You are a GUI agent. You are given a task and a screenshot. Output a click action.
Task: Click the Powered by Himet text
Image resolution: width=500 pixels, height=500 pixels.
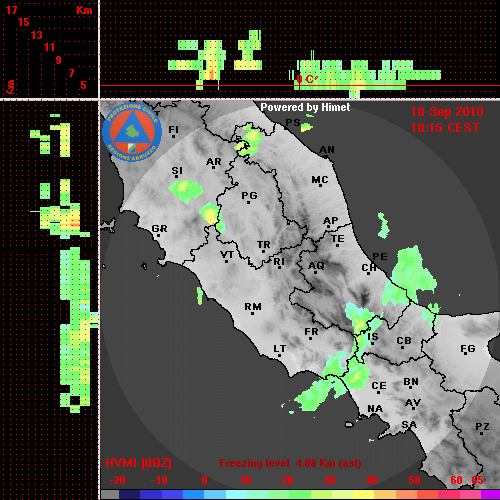click(305, 107)
